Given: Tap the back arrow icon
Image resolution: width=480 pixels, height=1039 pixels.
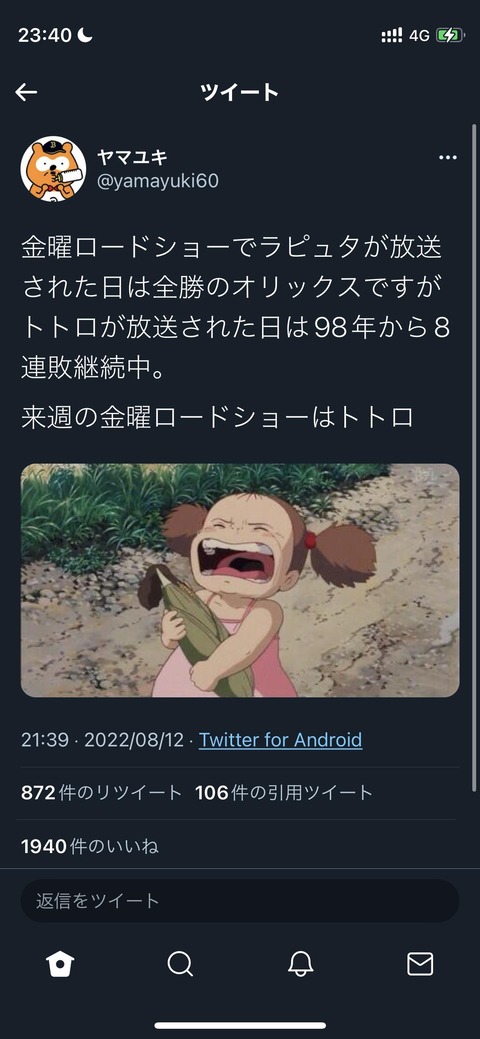Looking at the screenshot, I should pos(27,92).
